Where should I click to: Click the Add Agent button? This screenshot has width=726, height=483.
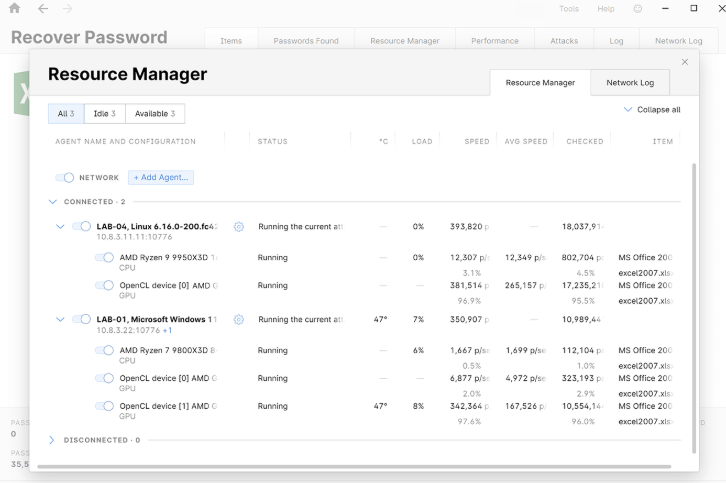coord(160,178)
